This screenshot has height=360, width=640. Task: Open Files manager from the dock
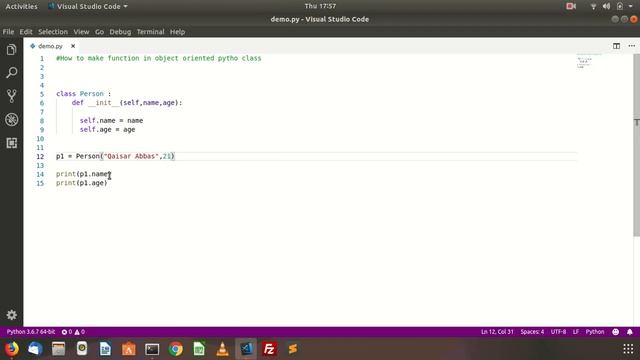pos(58,349)
